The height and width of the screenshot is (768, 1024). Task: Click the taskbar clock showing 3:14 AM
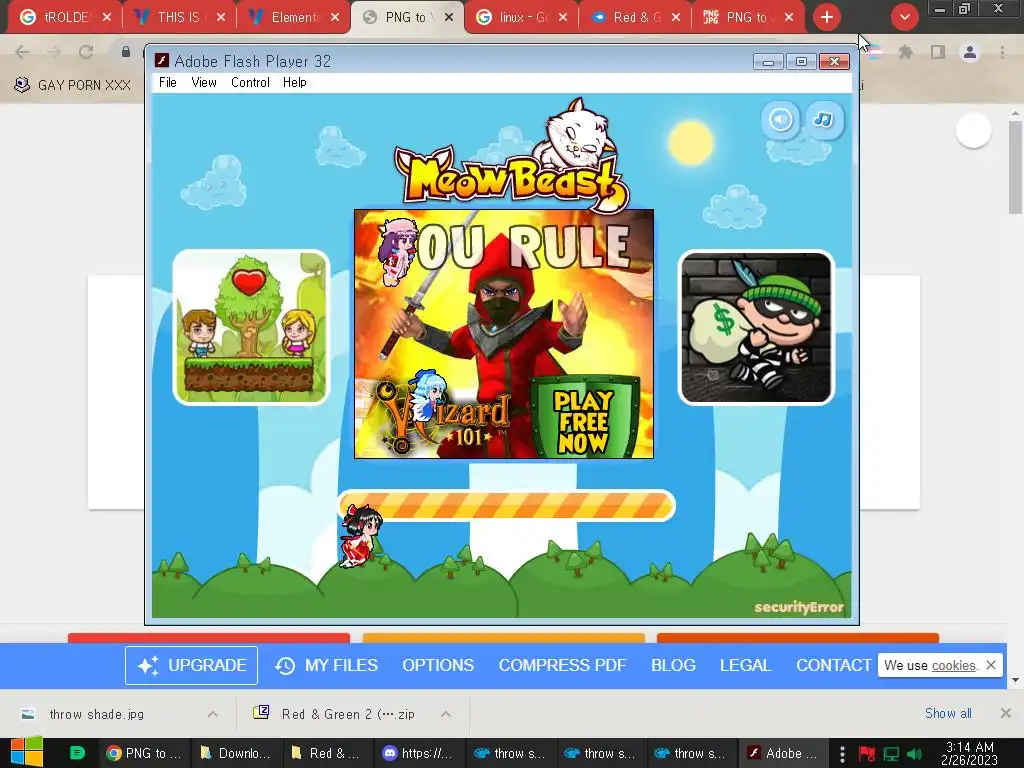[970, 753]
